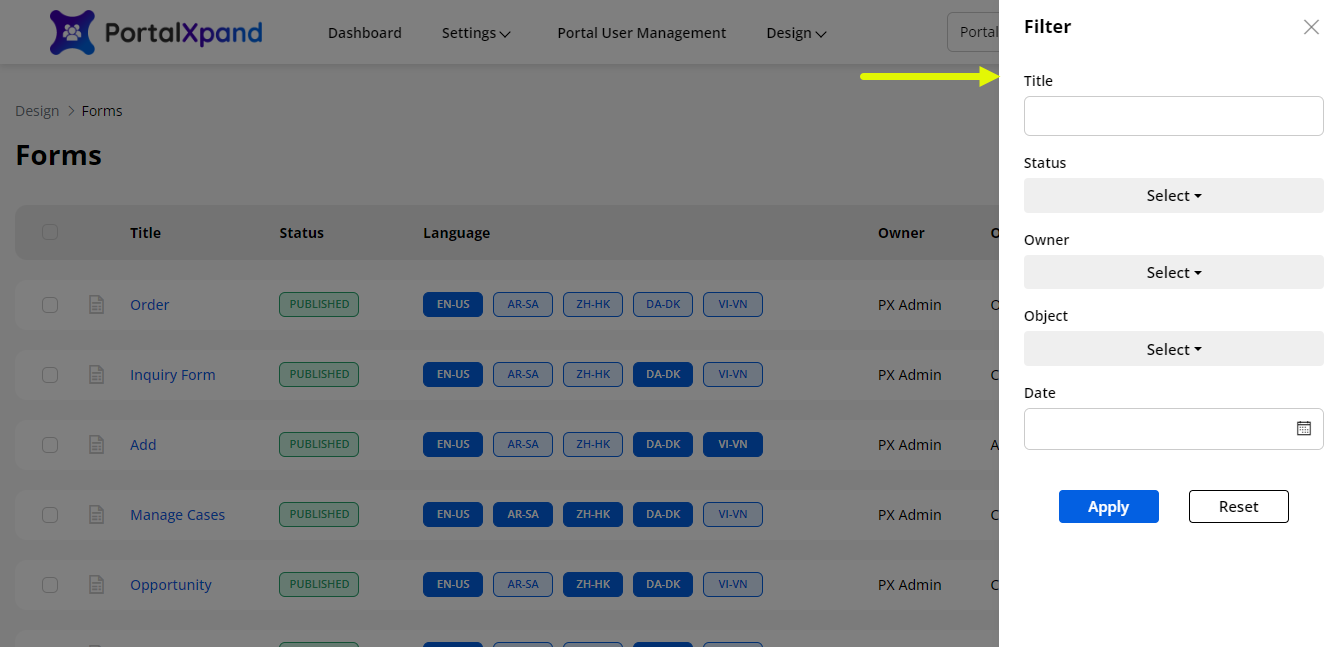Focus the Title filter text field
The width and height of the screenshot is (1343, 647).
coord(1173,116)
